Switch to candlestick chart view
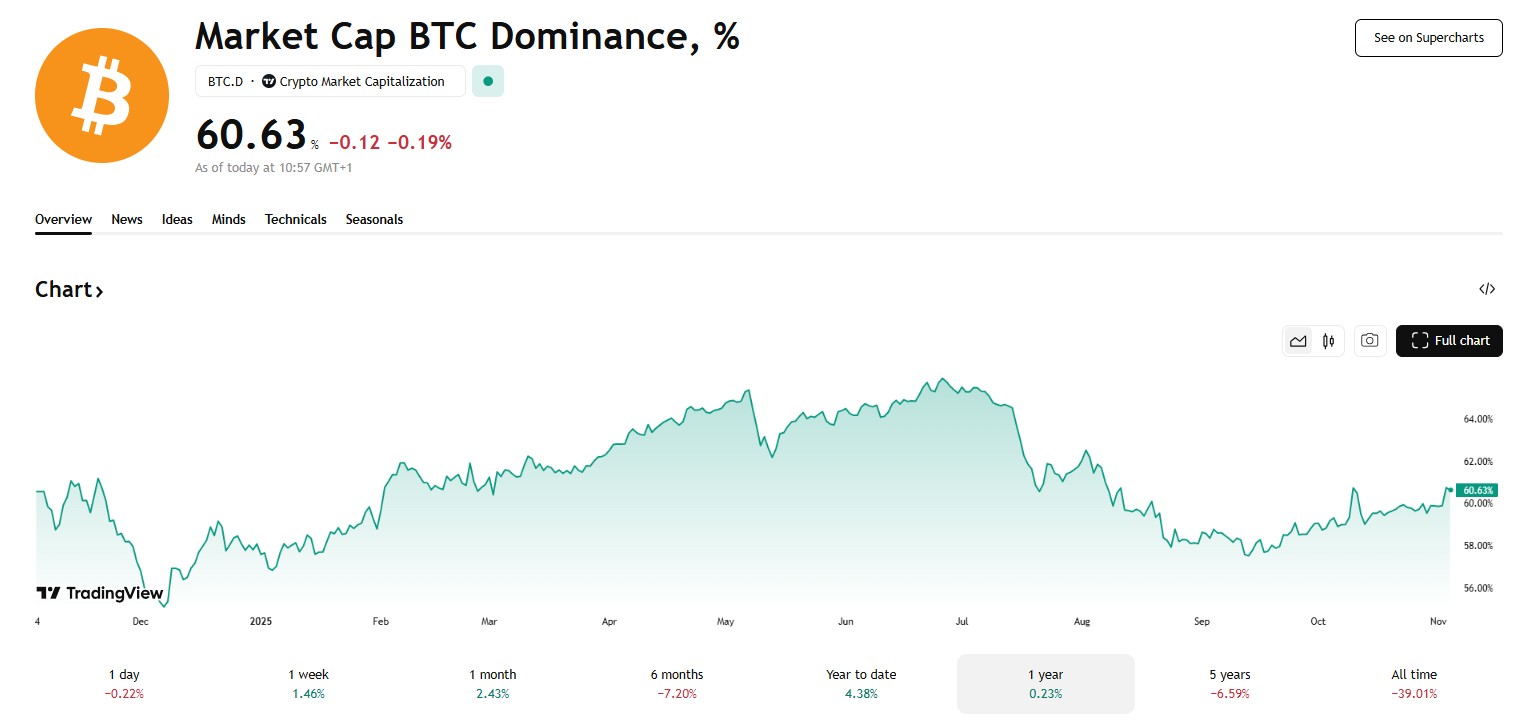The height and width of the screenshot is (724, 1525). tap(1328, 341)
